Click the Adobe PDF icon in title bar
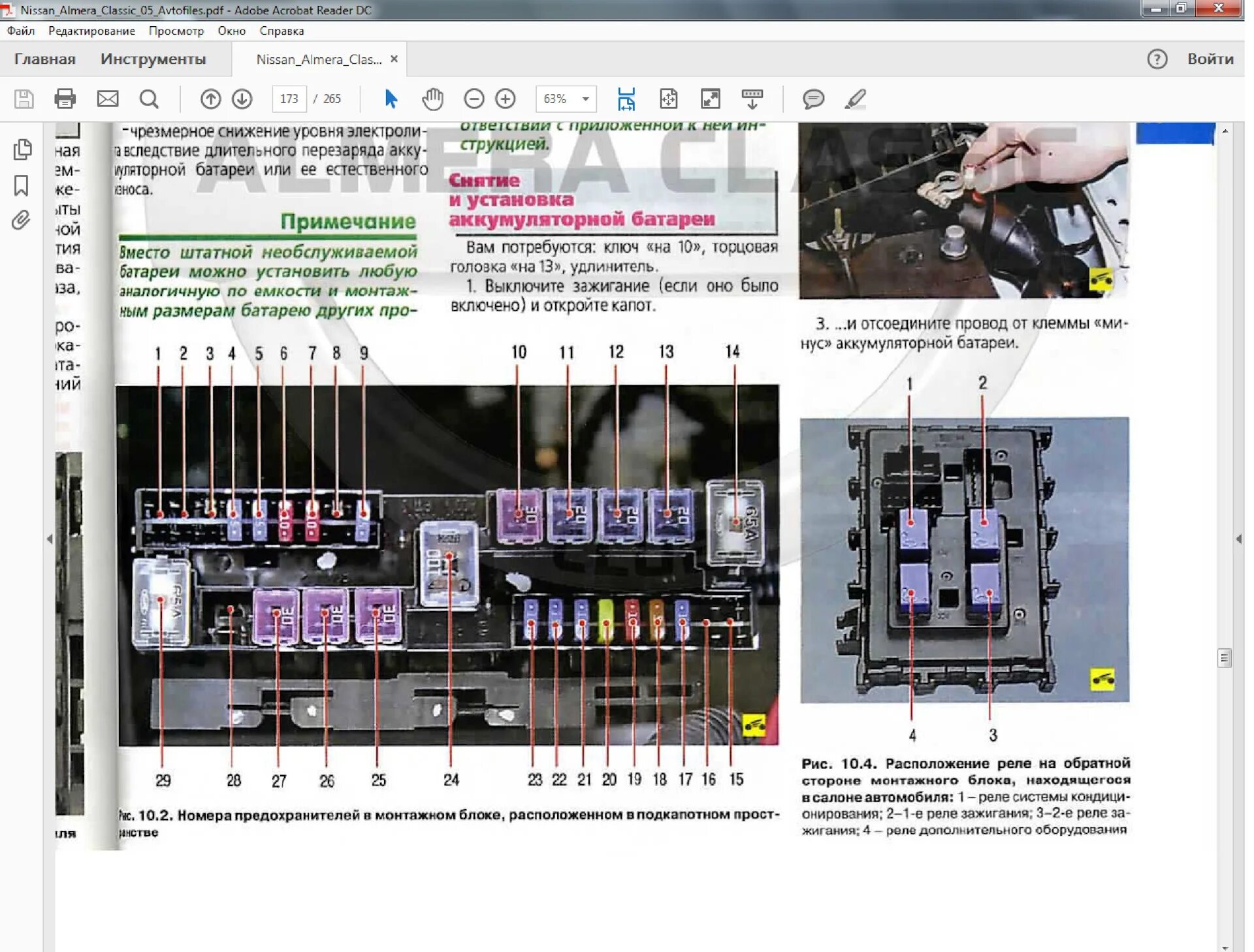The height and width of the screenshot is (952, 1254). coord(8,10)
